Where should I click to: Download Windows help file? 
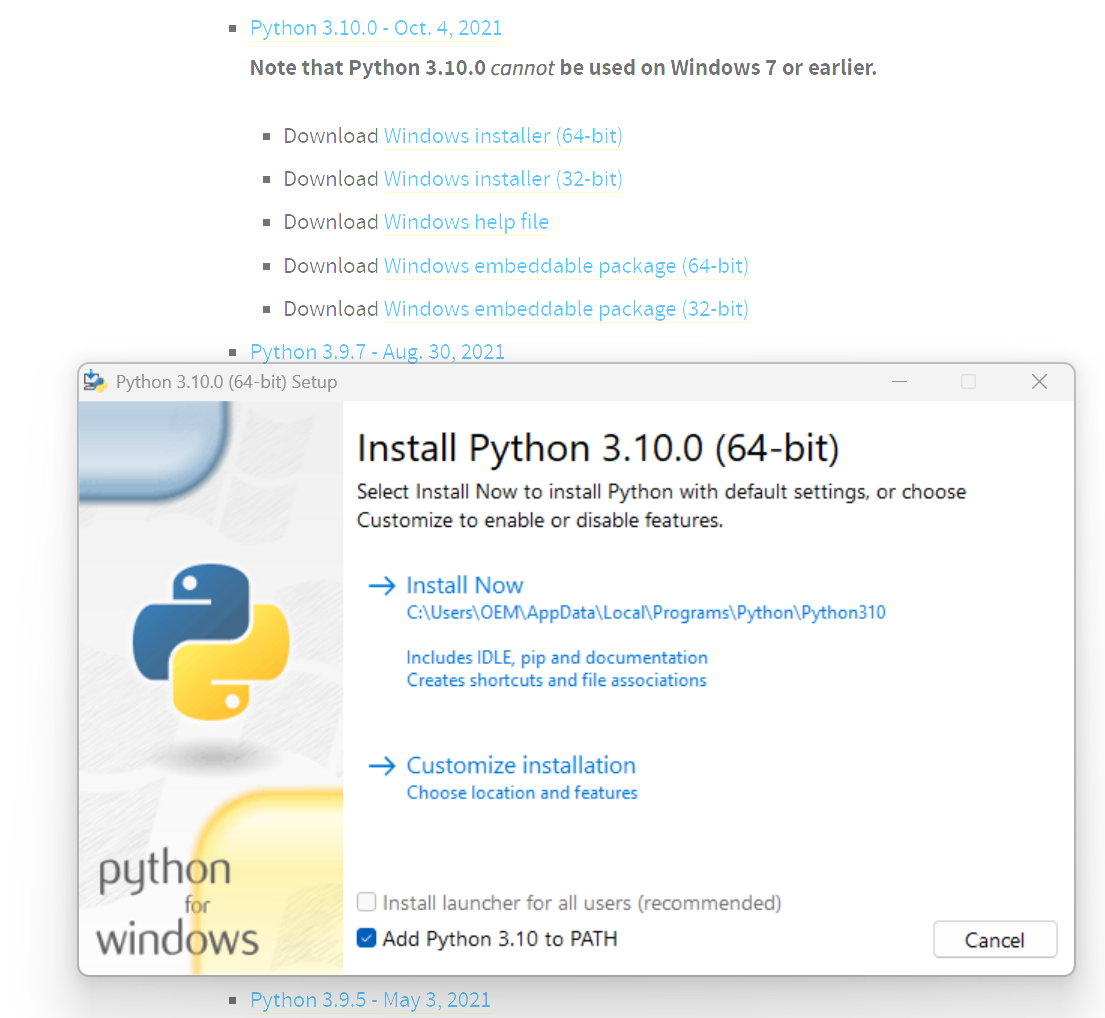point(466,222)
